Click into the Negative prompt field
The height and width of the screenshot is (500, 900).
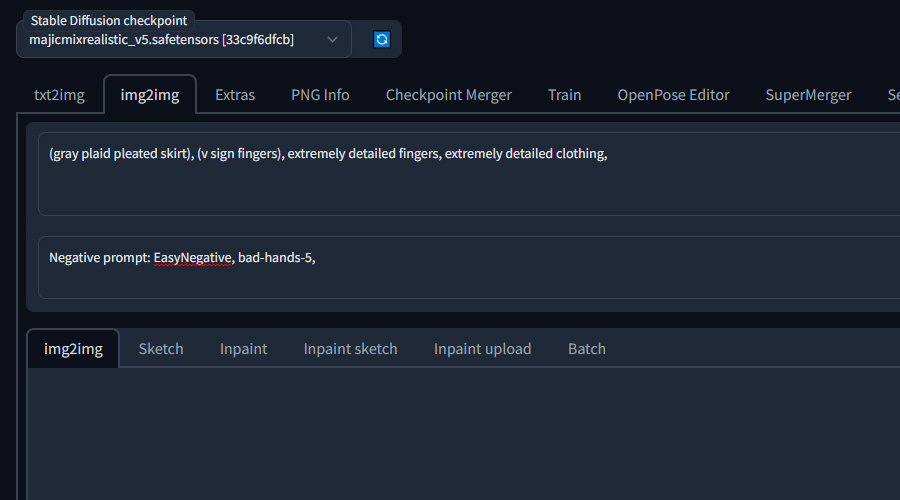pos(469,267)
